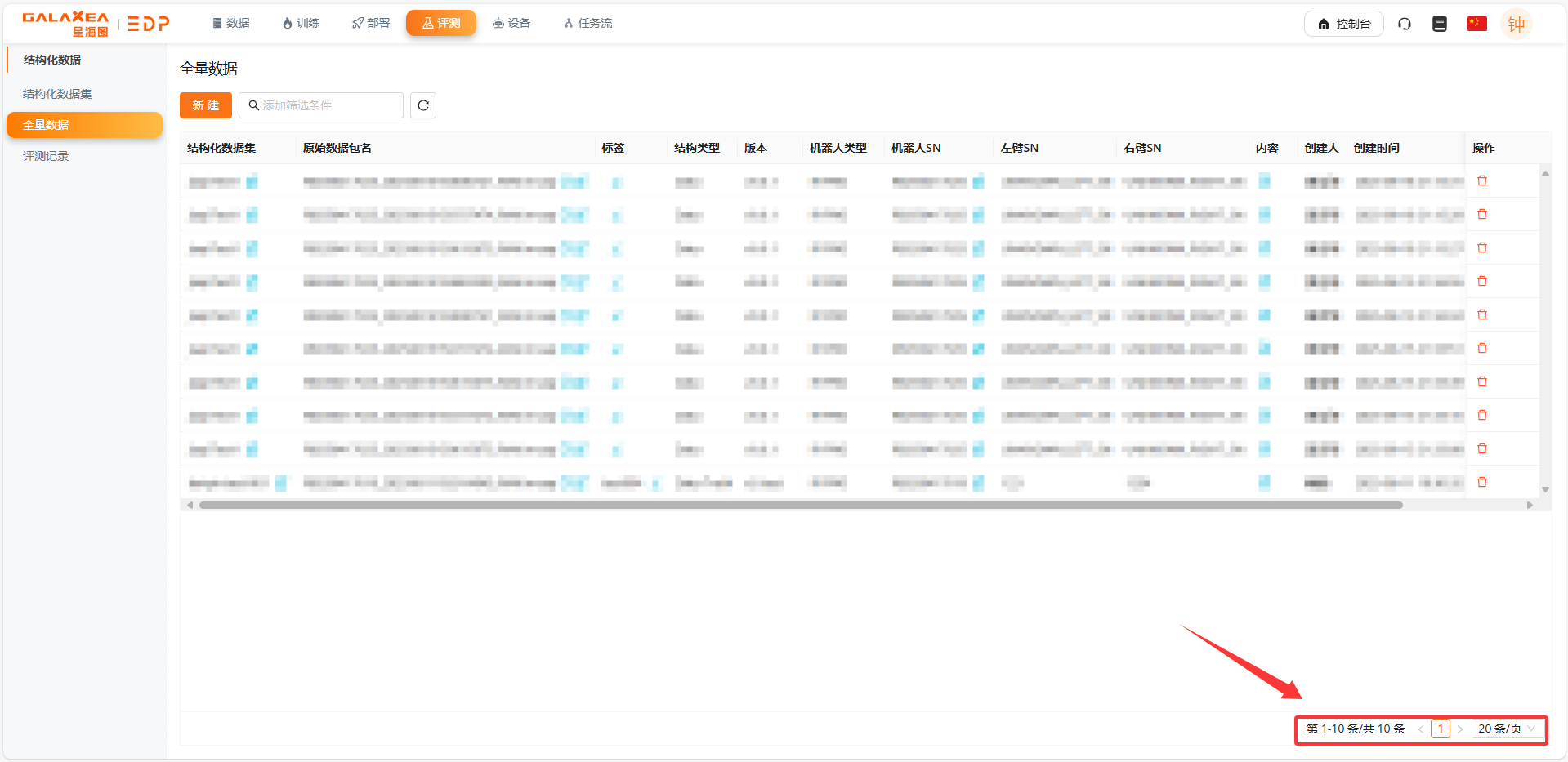Click the refresh icon beside the filter box
This screenshot has height=762, width=1568.
[x=422, y=105]
